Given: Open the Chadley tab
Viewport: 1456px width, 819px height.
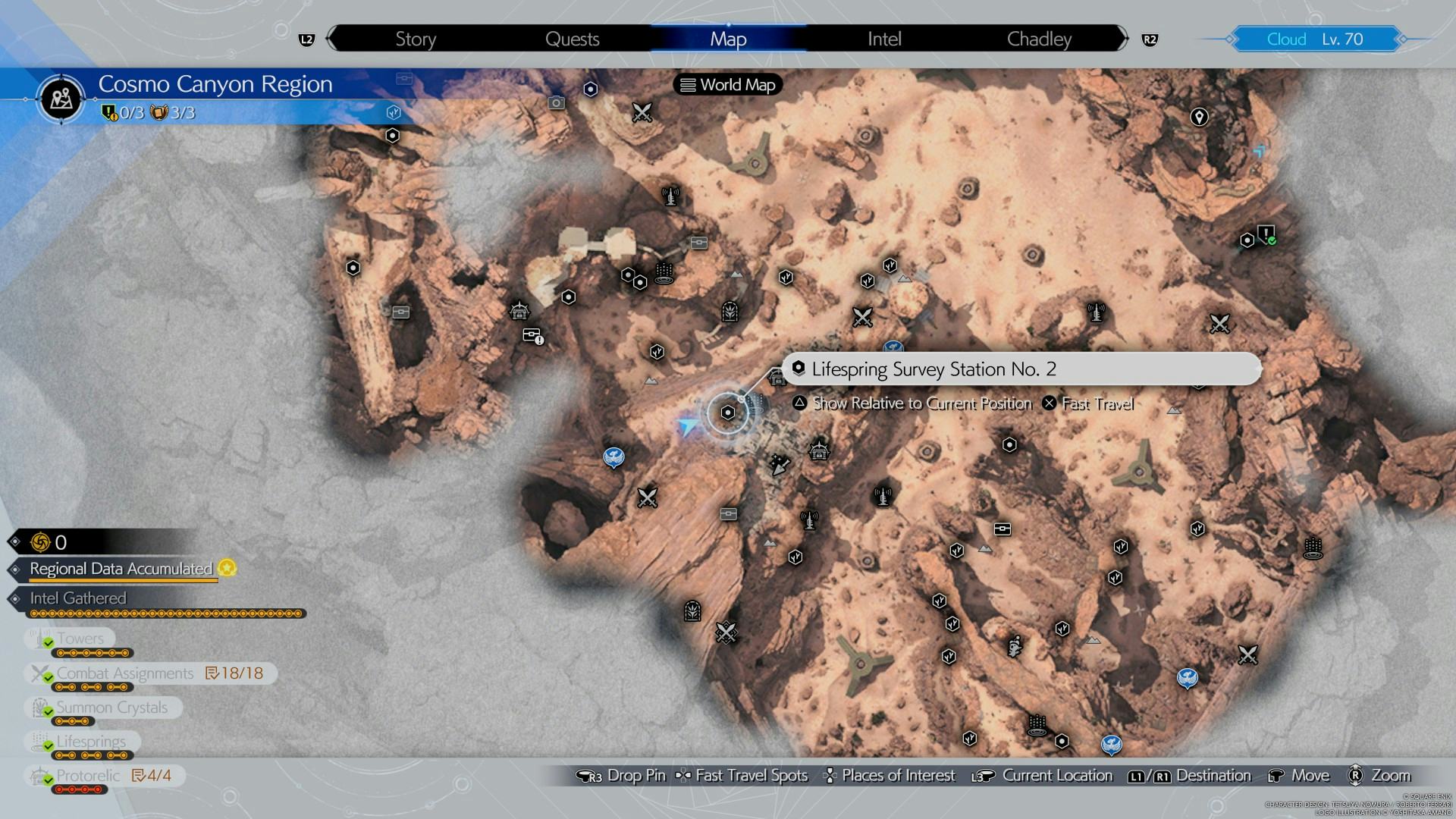Looking at the screenshot, I should (x=1039, y=39).
